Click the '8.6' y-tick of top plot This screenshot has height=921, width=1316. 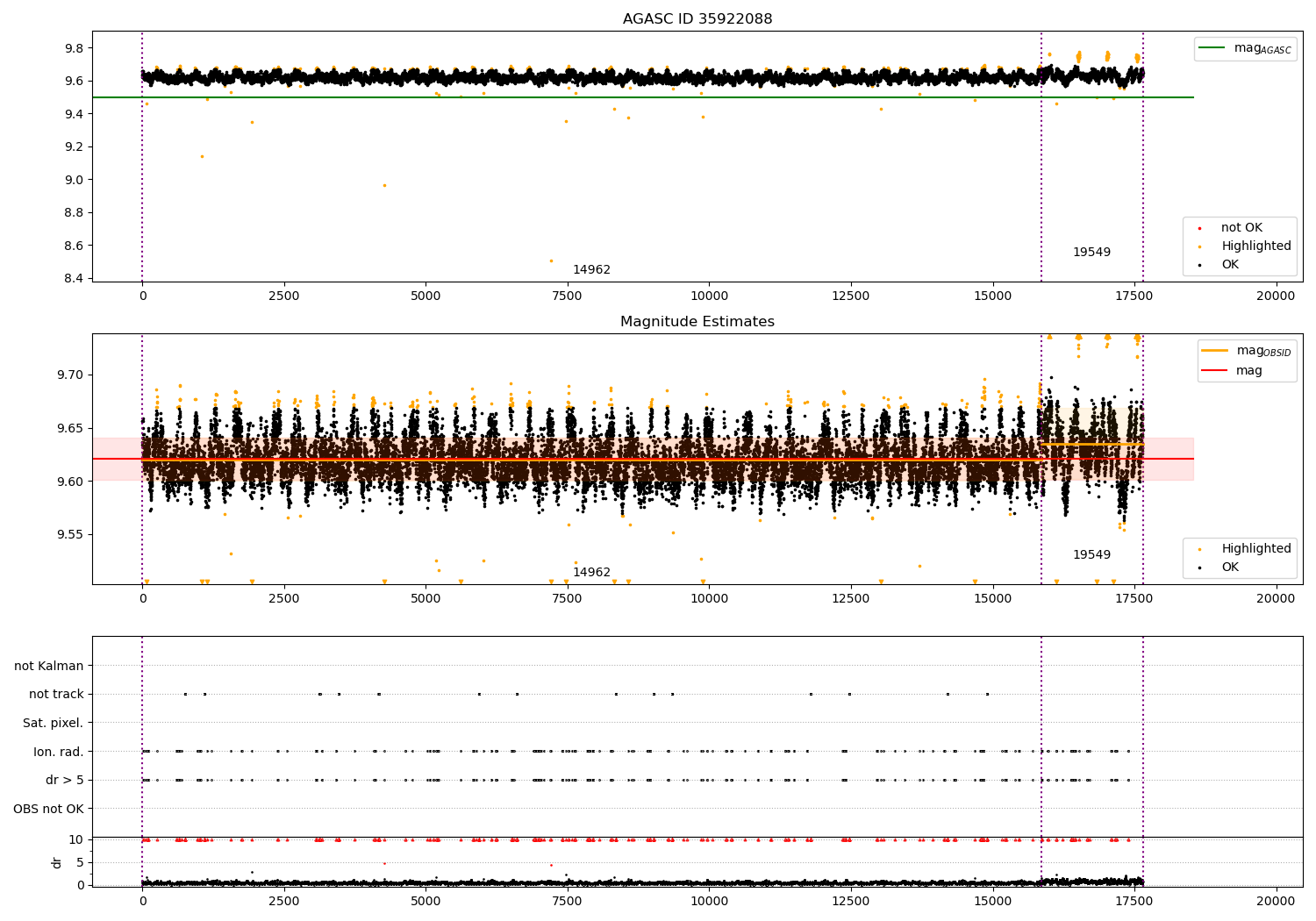pyautogui.click(x=74, y=246)
